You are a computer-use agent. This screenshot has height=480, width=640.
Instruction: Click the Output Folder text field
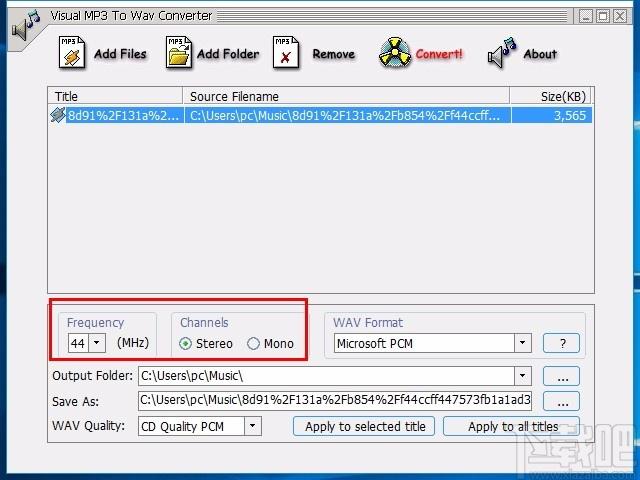[326, 376]
